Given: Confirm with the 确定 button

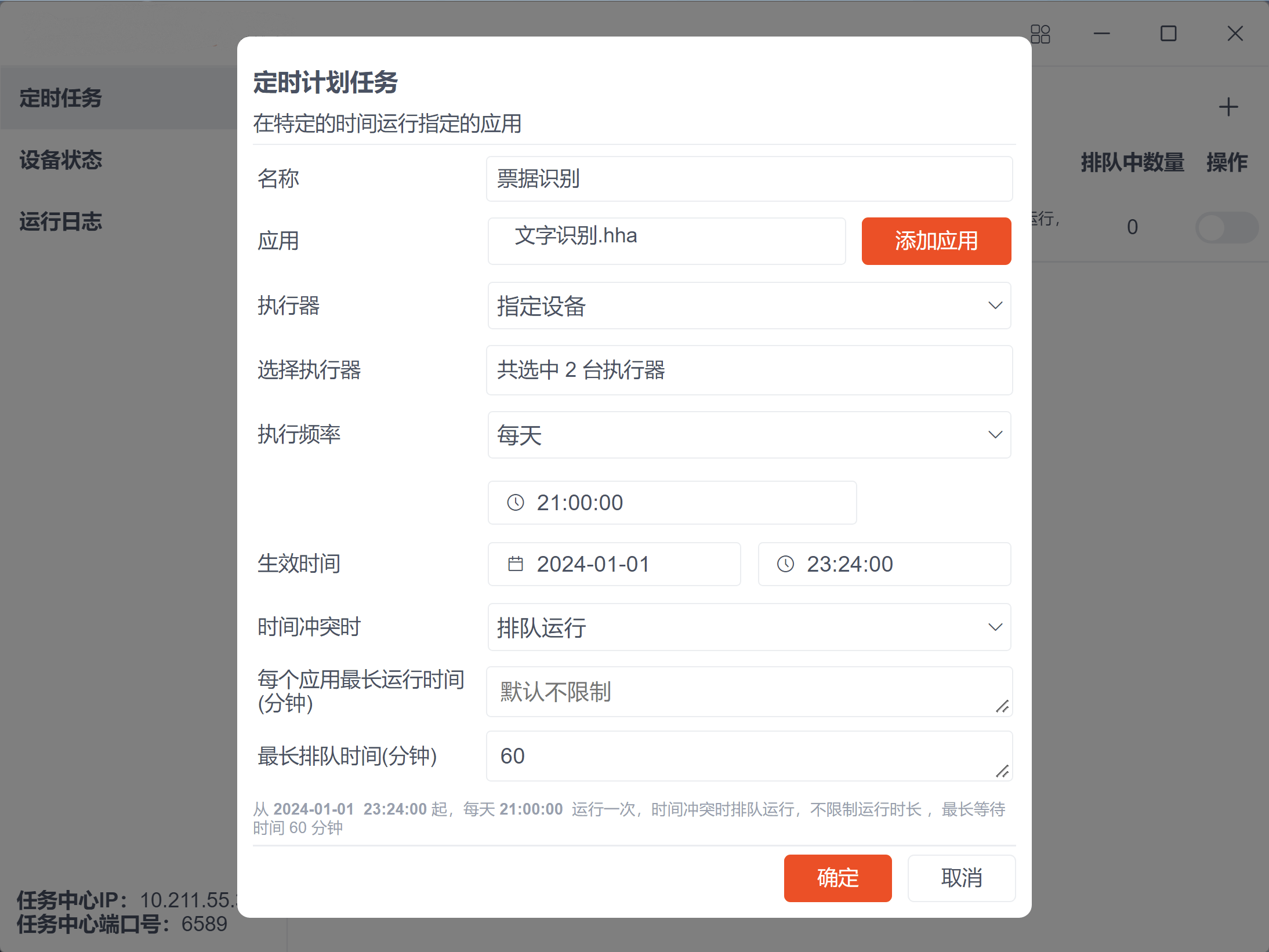Looking at the screenshot, I should tap(837, 878).
